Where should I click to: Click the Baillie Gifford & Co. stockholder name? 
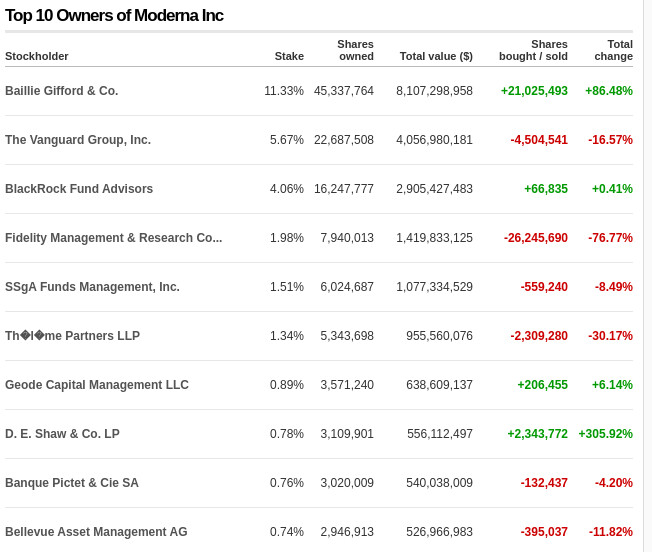61,91
